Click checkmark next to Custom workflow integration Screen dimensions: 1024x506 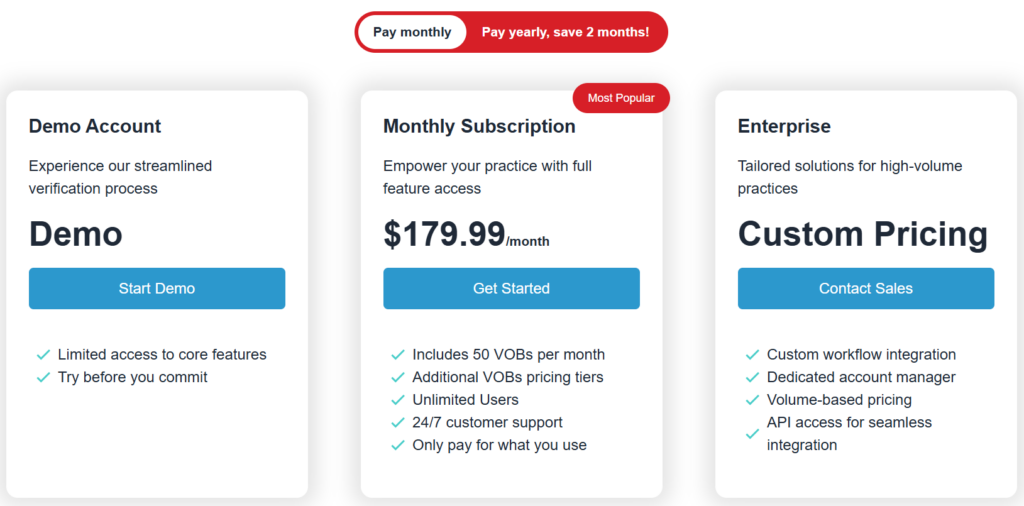pos(752,355)
